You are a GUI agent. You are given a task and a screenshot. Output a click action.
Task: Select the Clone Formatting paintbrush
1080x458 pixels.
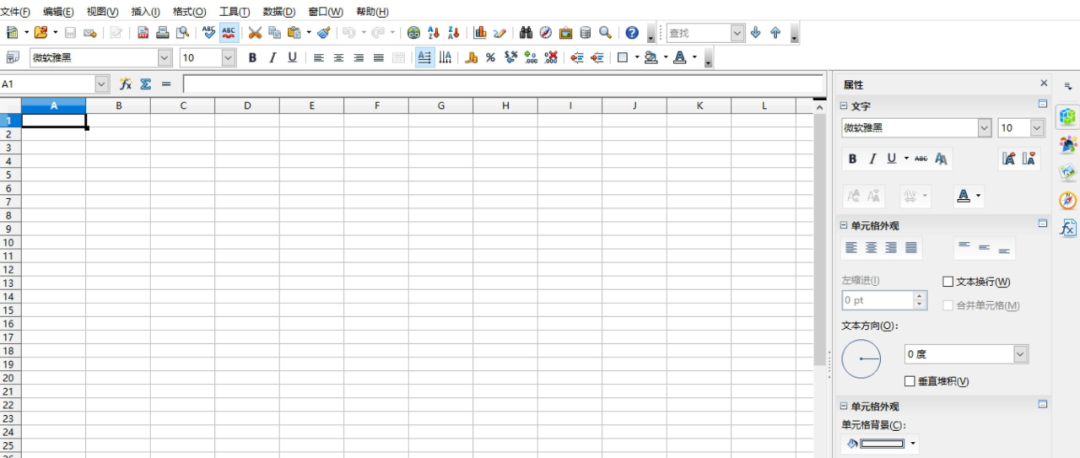pyautogui.click(x=324, y=32)
